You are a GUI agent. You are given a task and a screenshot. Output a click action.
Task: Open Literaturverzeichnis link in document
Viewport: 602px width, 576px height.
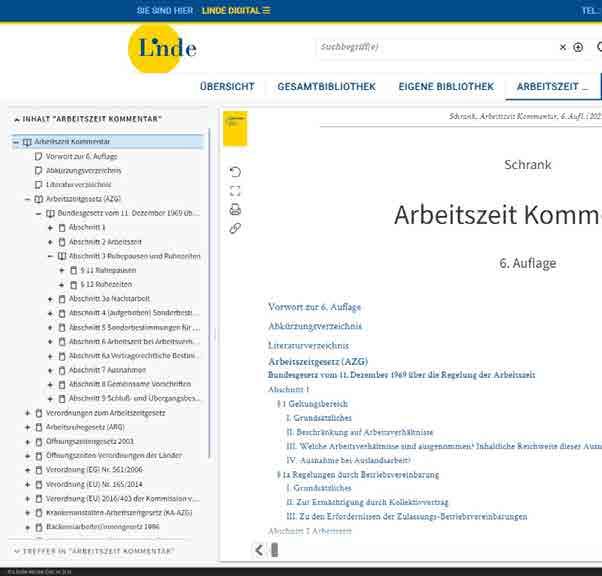click(x=308, y=345)
